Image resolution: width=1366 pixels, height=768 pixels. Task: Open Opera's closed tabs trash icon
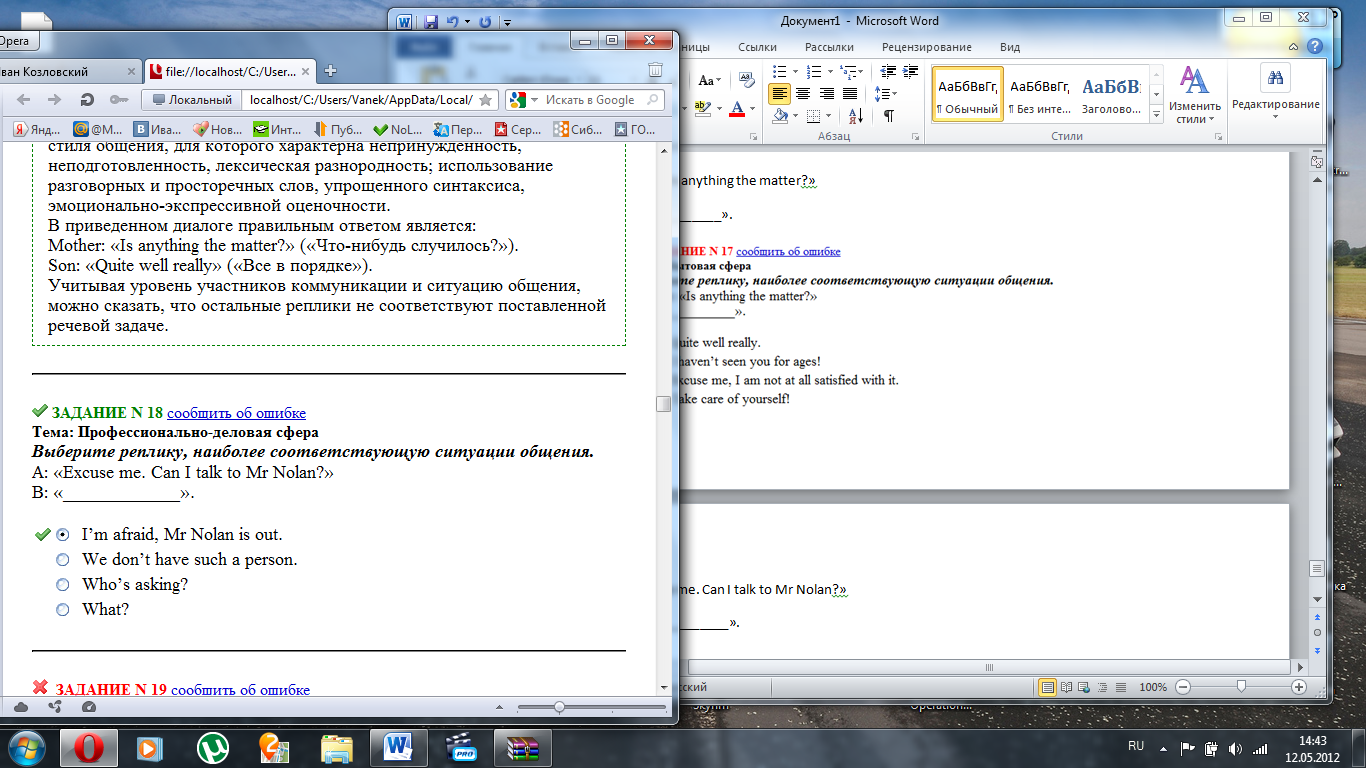point(655,70)
